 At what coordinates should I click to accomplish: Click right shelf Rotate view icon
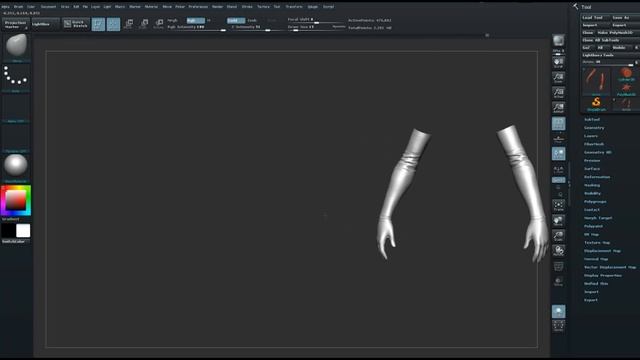click(x=558, y=251)
